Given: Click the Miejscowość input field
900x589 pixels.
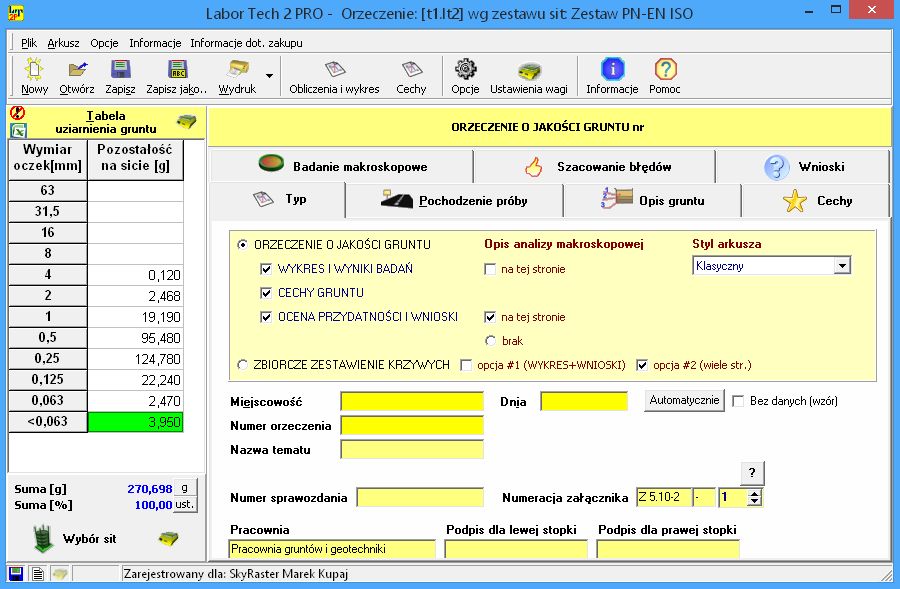Looking at the screenshot, I should coord(411,402).
